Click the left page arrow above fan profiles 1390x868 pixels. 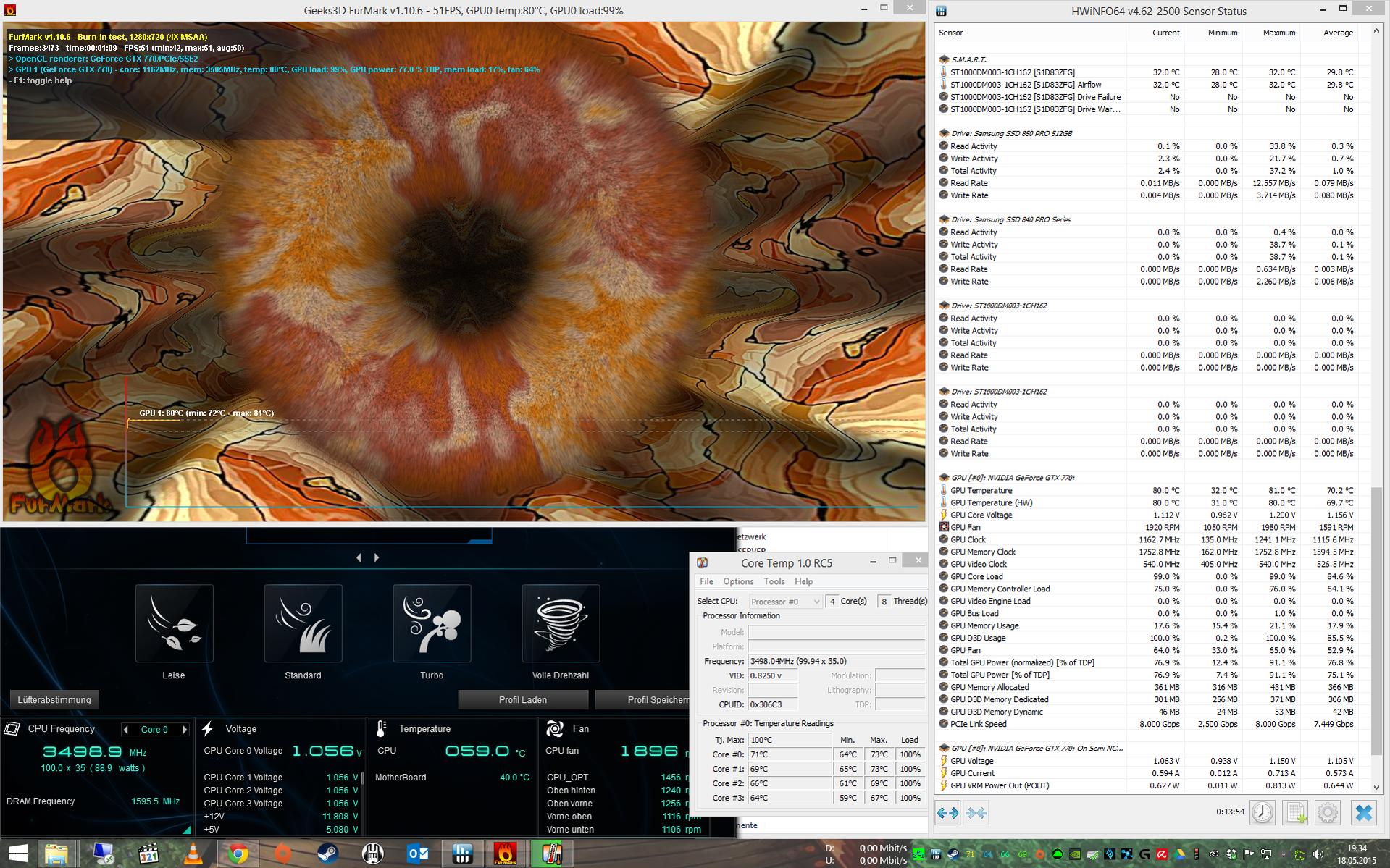click(359, 557)
